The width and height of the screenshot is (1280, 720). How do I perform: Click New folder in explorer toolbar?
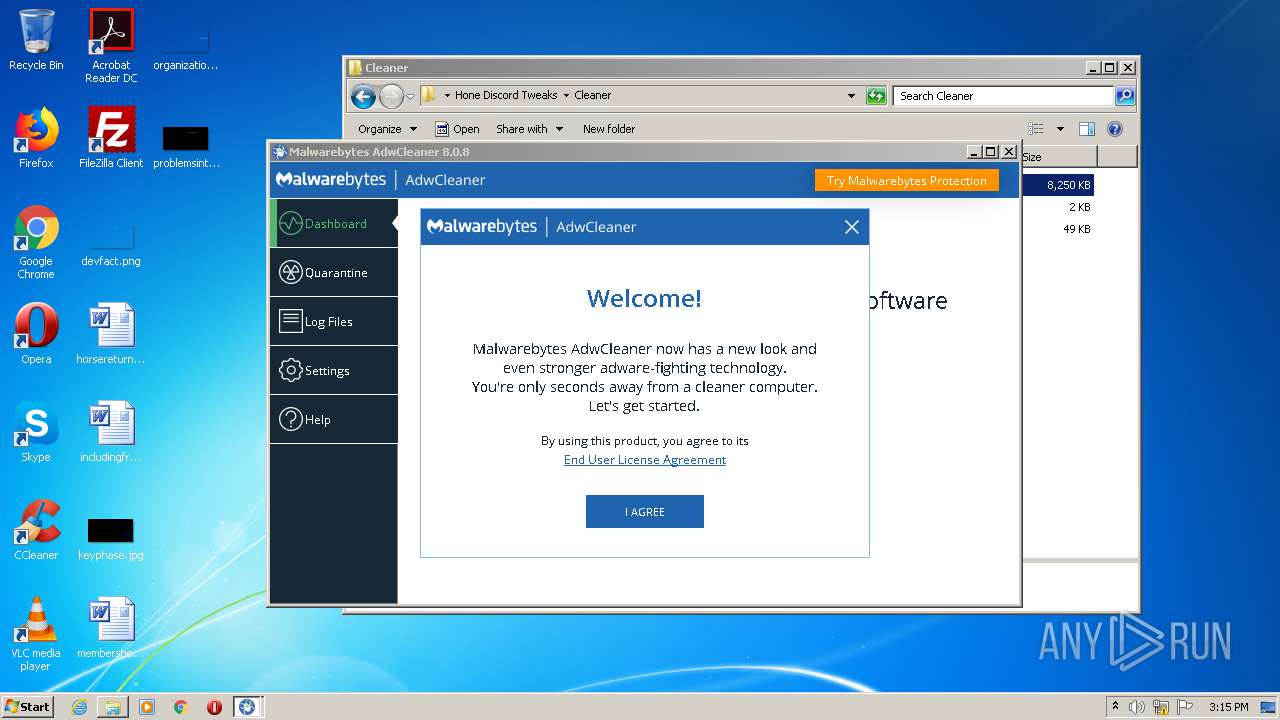[x=609, y=129]
